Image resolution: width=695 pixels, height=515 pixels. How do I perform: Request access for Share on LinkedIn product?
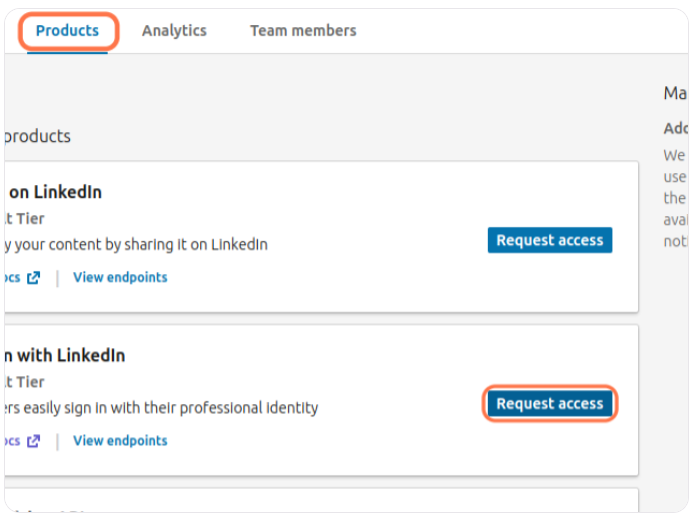pyautogui.click(x=549, y=240)
